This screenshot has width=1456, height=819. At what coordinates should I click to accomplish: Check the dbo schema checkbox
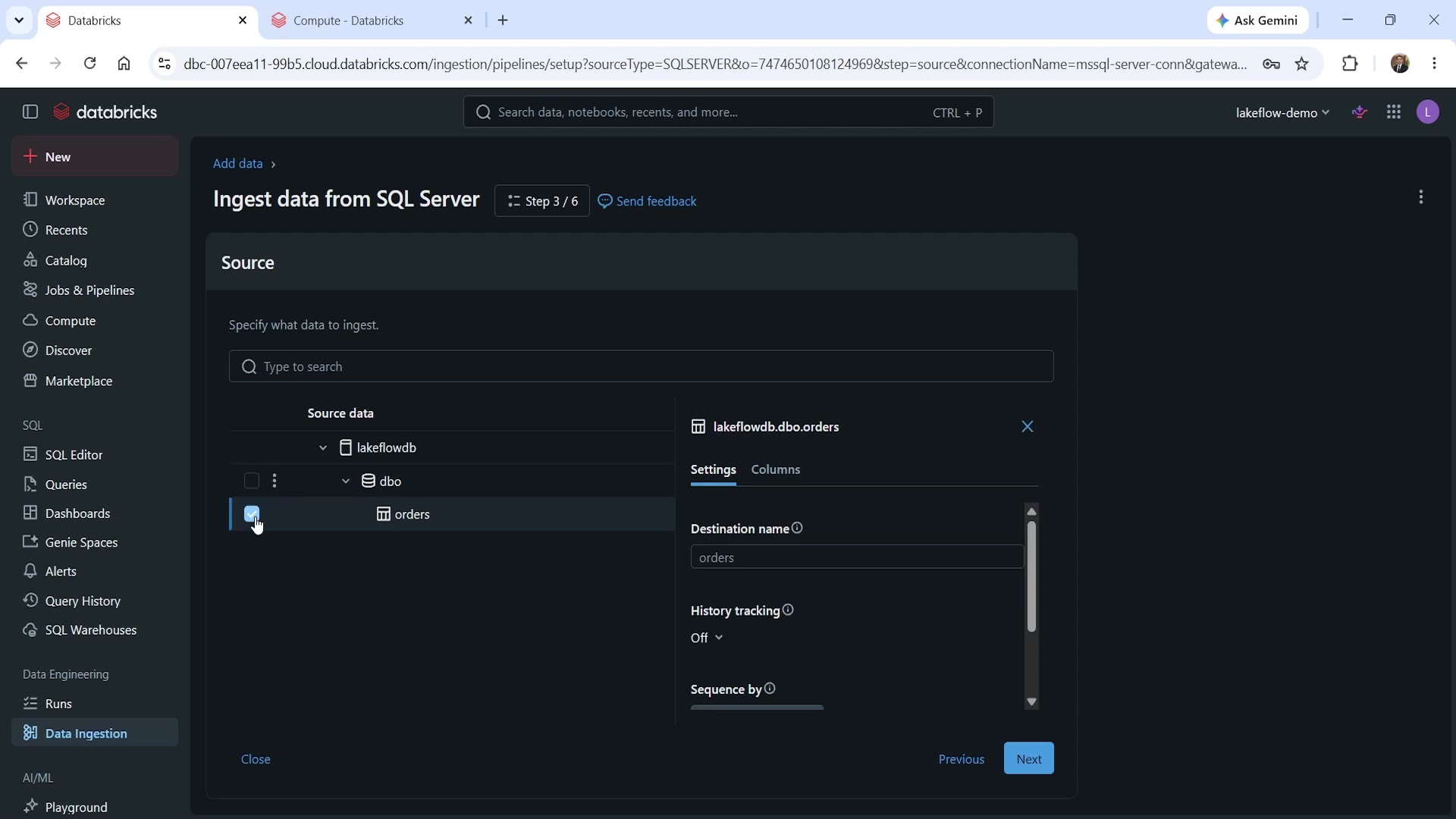click(x=252, y=481)
